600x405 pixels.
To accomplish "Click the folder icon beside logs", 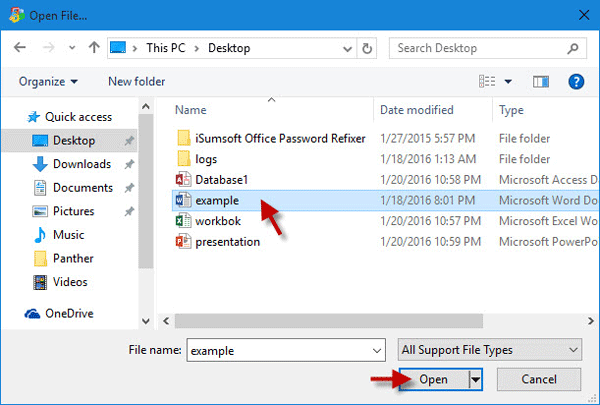I will [184, 158].
